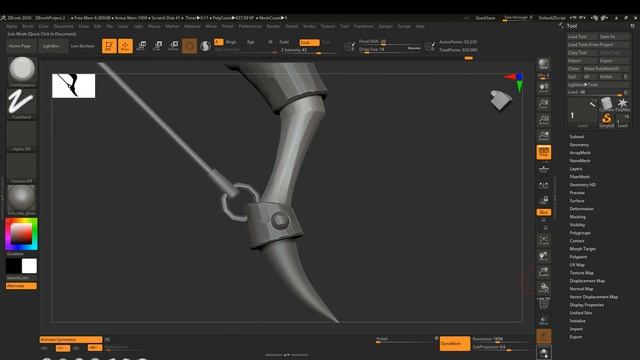Click the Sculptris Pro mode icon
Image resolution: width=640 pixels, height=360 pixels.
[x=205, y=46]
